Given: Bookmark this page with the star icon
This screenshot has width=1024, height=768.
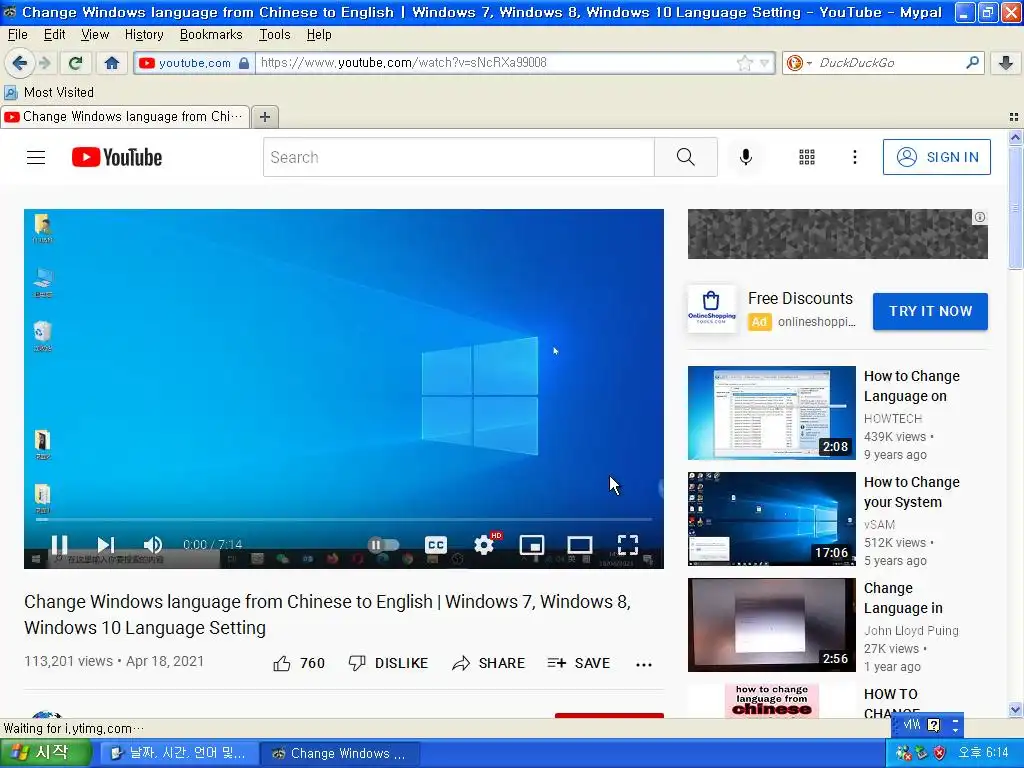Looking at the screenshot, I should pos(744,63).
